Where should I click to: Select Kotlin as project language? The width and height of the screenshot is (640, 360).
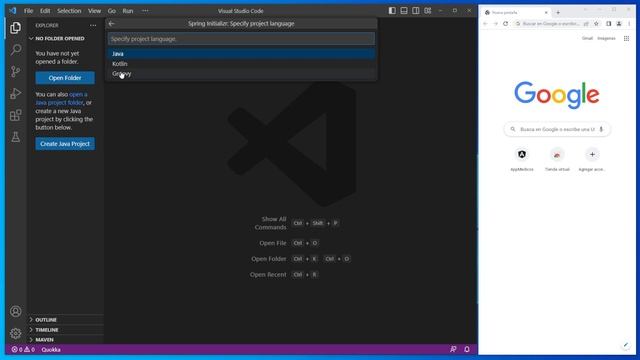click(x=241, y=64)
